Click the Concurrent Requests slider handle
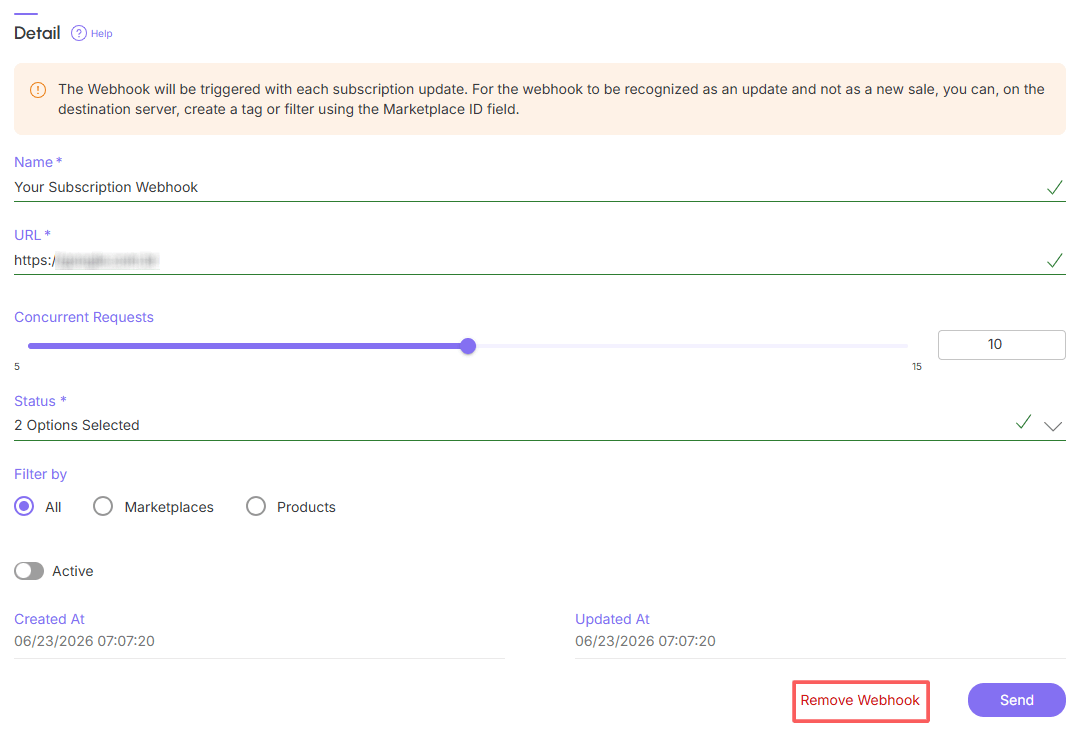The image size is (1075, 730). click(x=468, y=346)
